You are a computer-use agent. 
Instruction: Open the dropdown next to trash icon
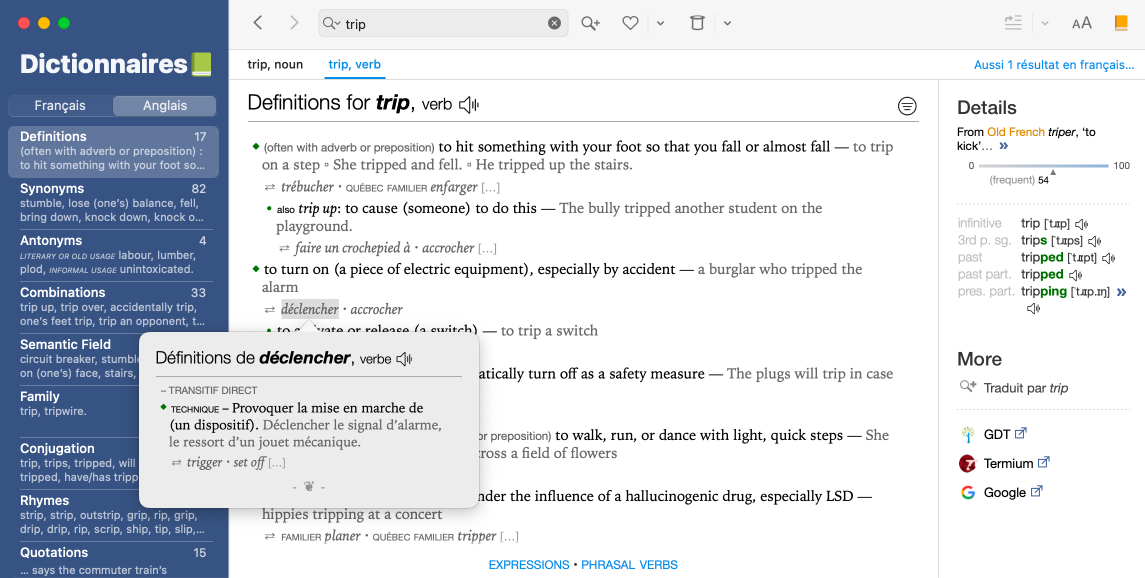[728, 23]
